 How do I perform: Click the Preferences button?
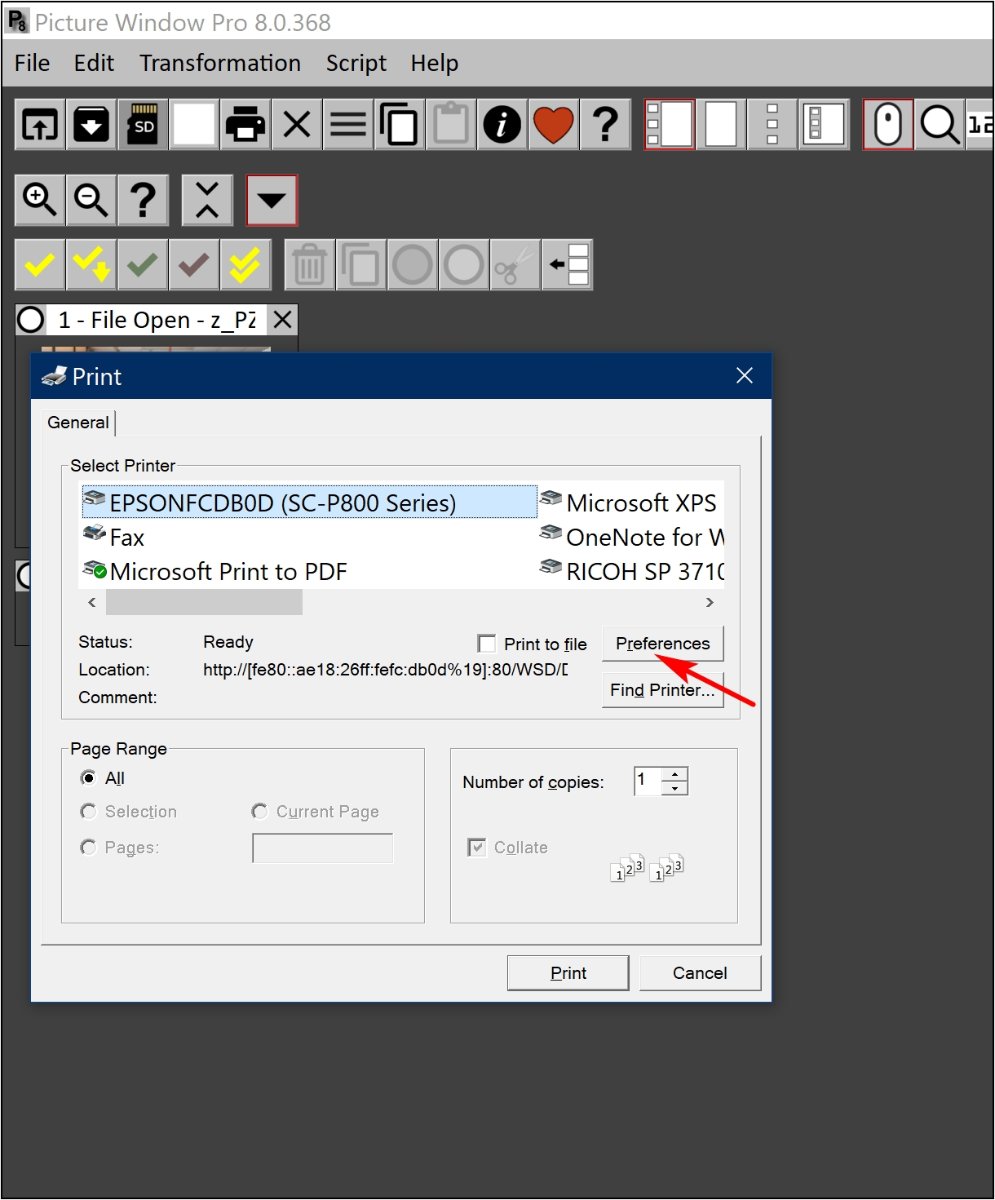pyautogui.click(x=662, y=643)
